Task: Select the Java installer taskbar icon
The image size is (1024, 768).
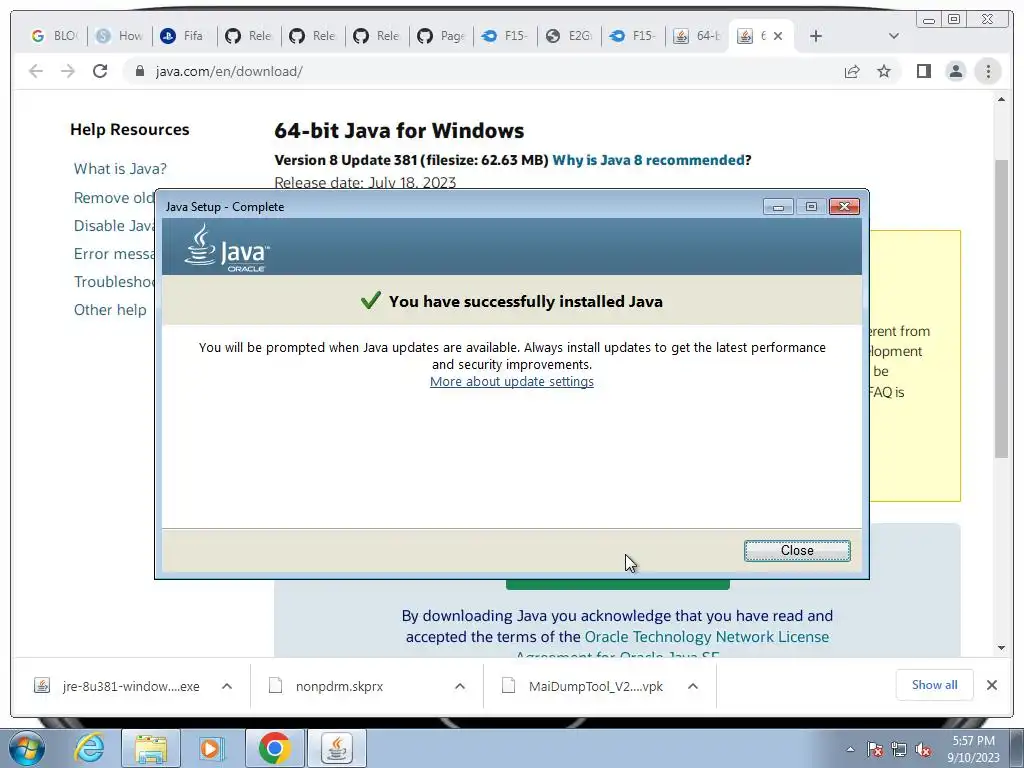Action: click(336, 748)
